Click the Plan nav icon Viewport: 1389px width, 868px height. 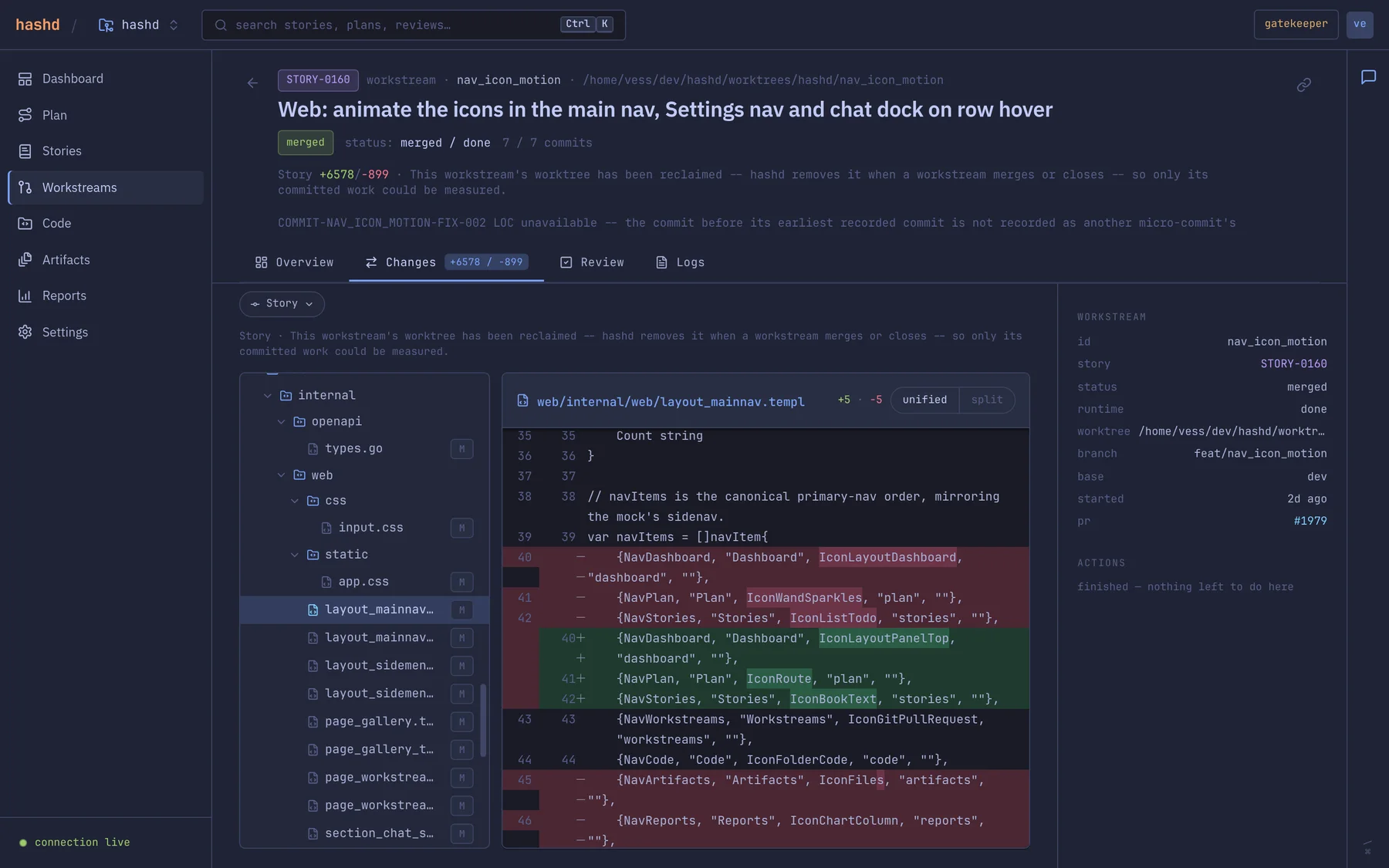(25, 115)
